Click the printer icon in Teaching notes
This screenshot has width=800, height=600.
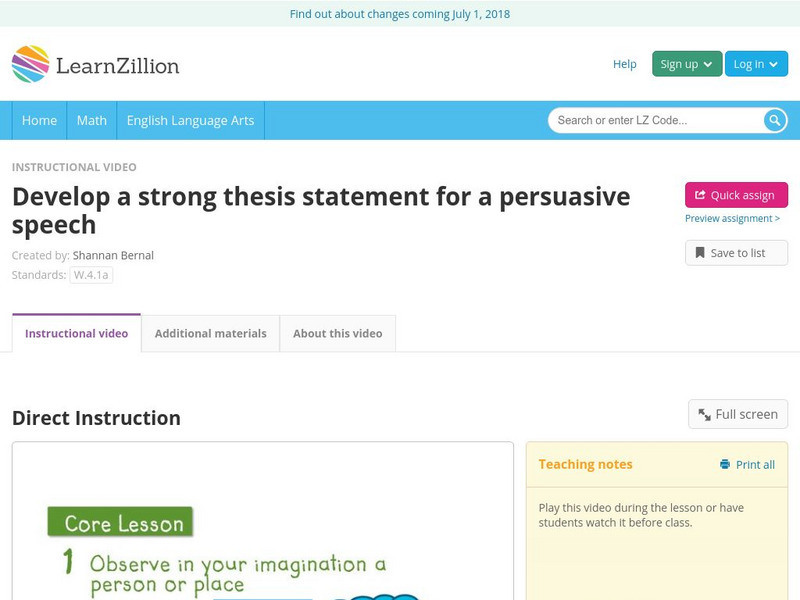click(x=725, y=465)
